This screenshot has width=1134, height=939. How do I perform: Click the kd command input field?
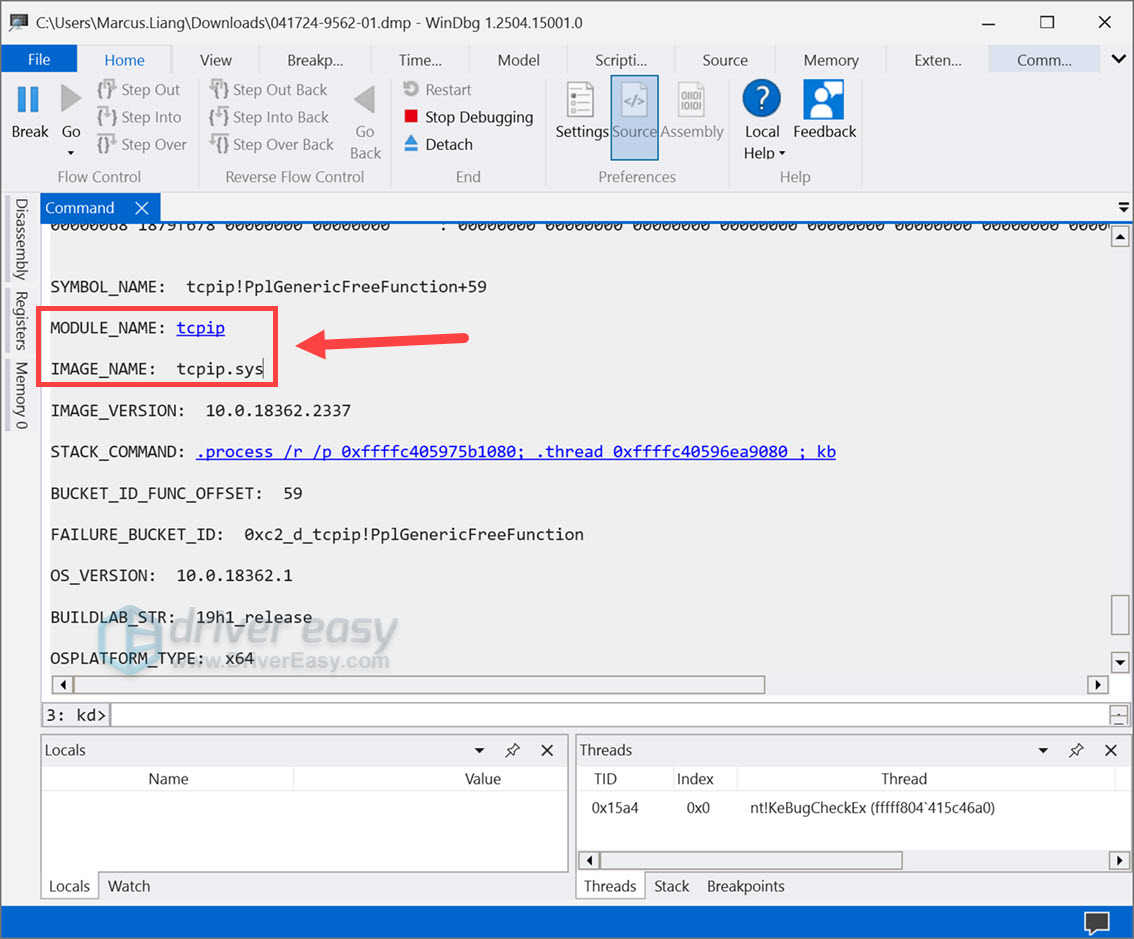(x=609, y=715)
